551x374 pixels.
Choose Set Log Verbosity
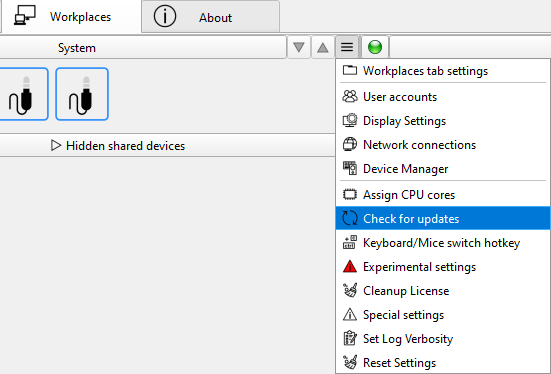(443, 338)
